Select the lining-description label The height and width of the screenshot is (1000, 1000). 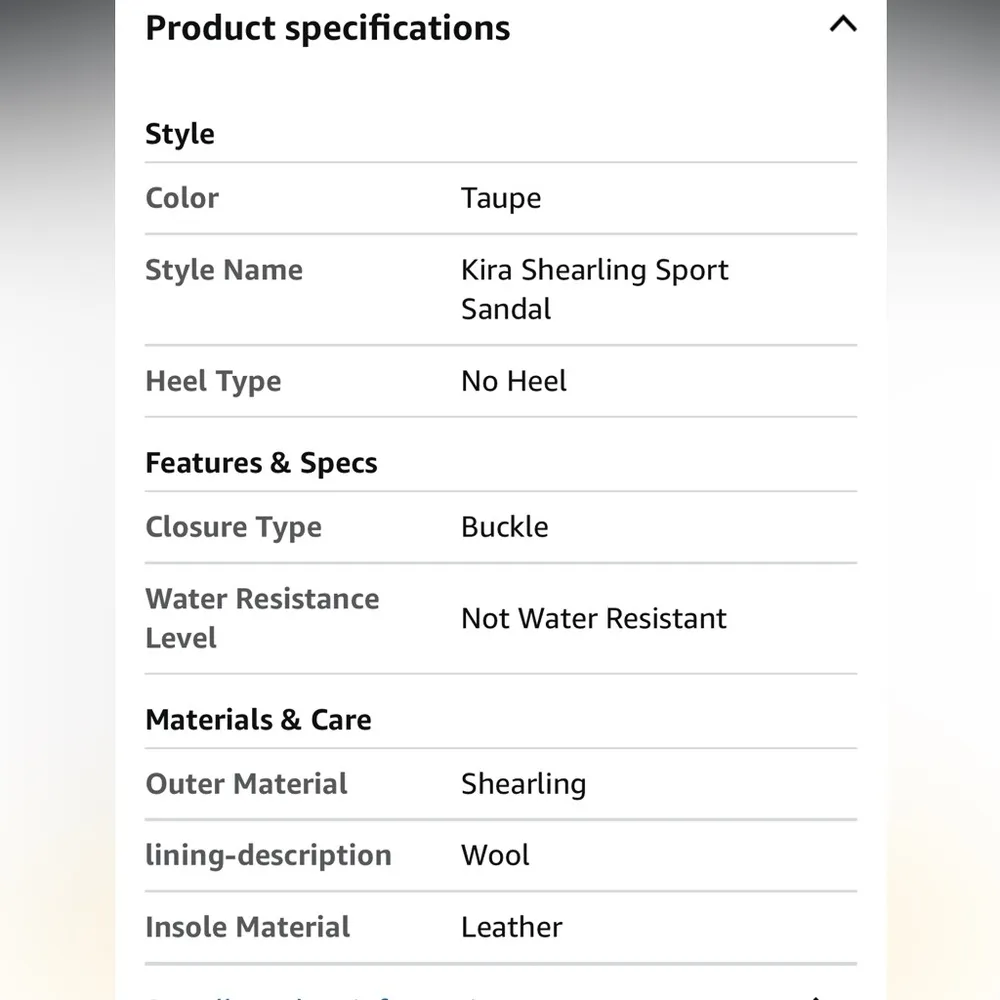268,855
